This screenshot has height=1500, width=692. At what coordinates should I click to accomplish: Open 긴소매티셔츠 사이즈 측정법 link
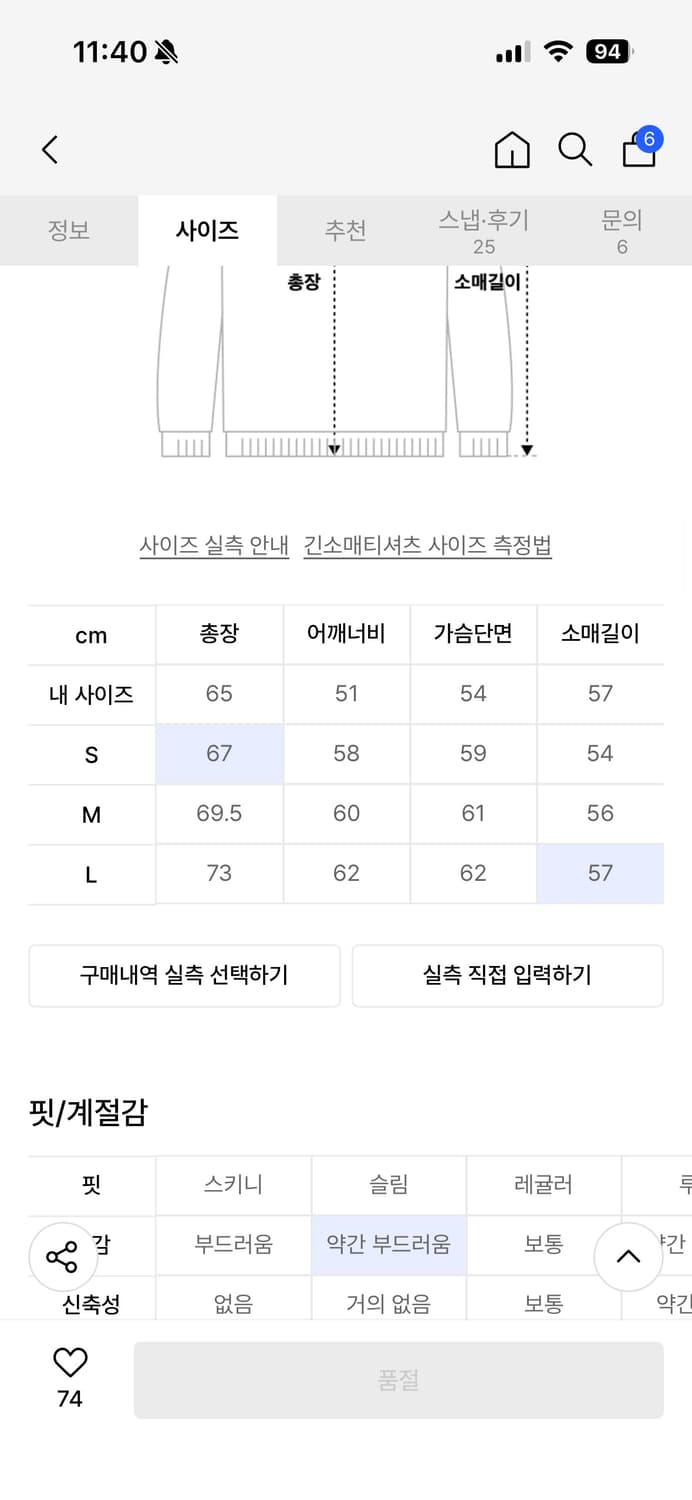point(428,546)
